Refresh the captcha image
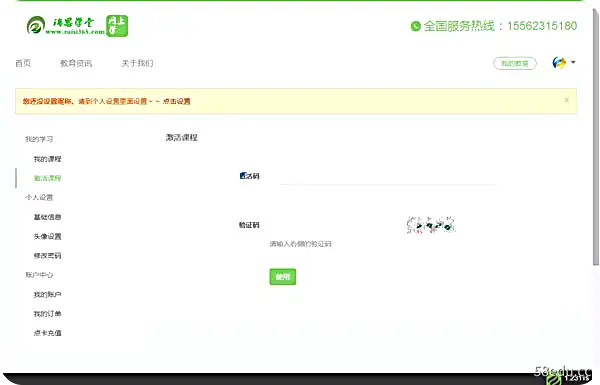The image size is (600, 385). [x=431, y=225]
